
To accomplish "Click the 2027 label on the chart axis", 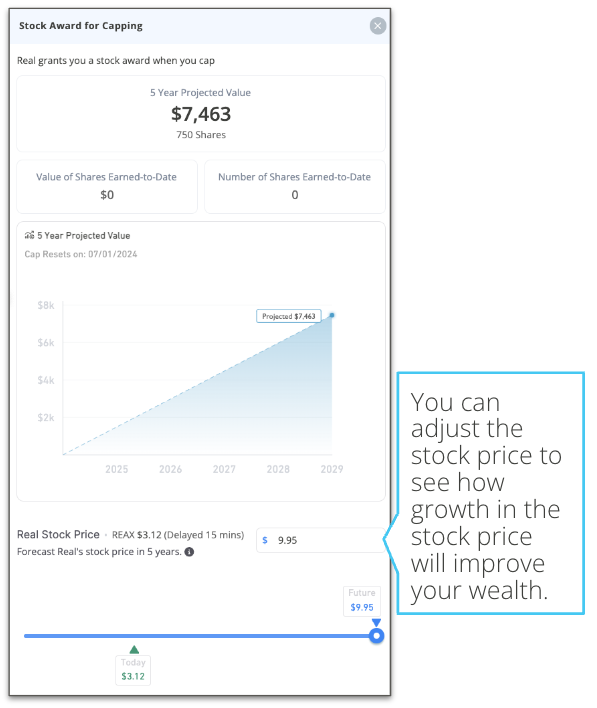I will [x=224, y=469].
